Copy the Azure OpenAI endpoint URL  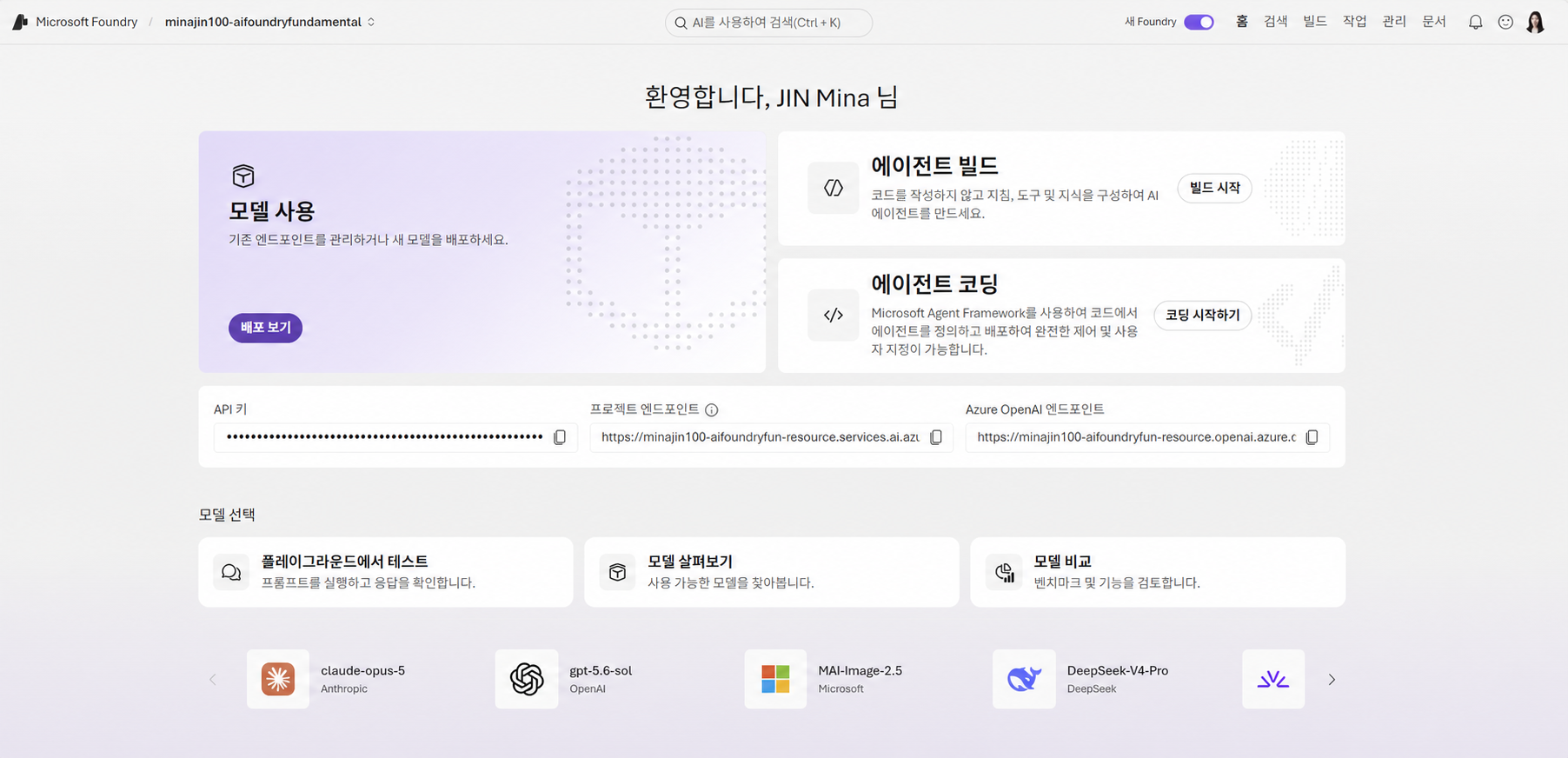tap(1312, 437)
